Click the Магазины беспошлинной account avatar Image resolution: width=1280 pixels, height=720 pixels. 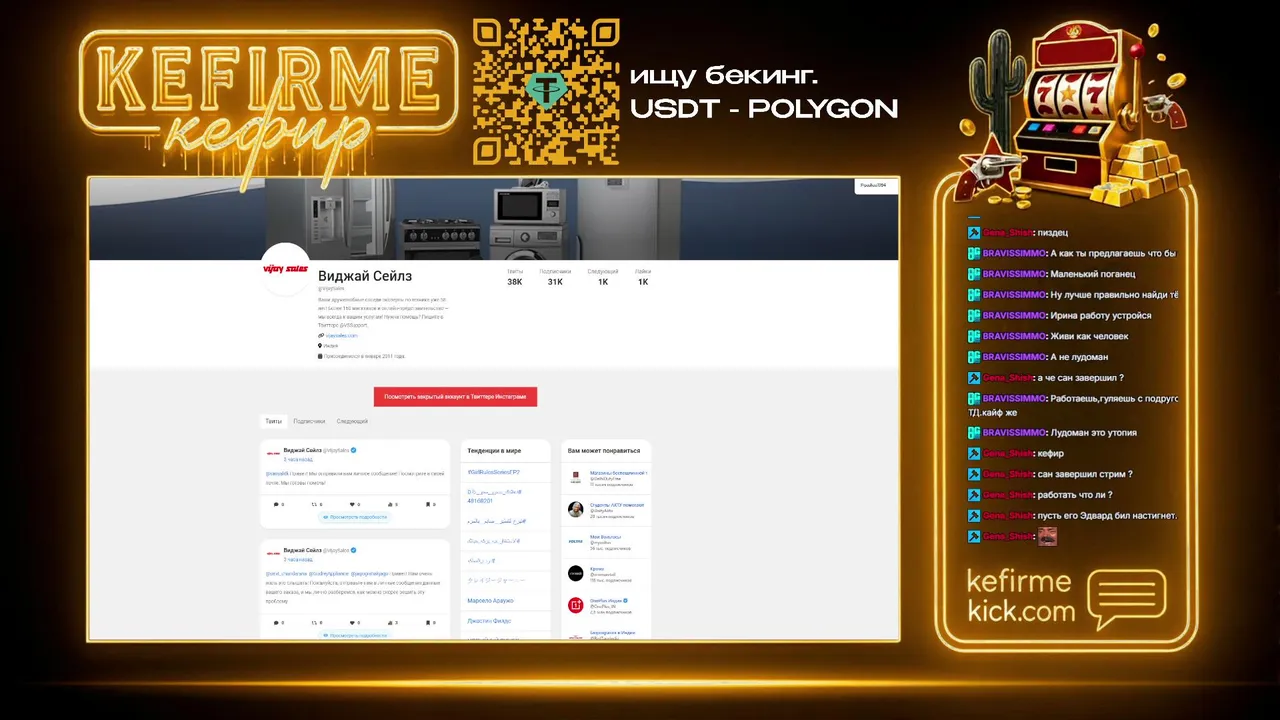point(576,478)
